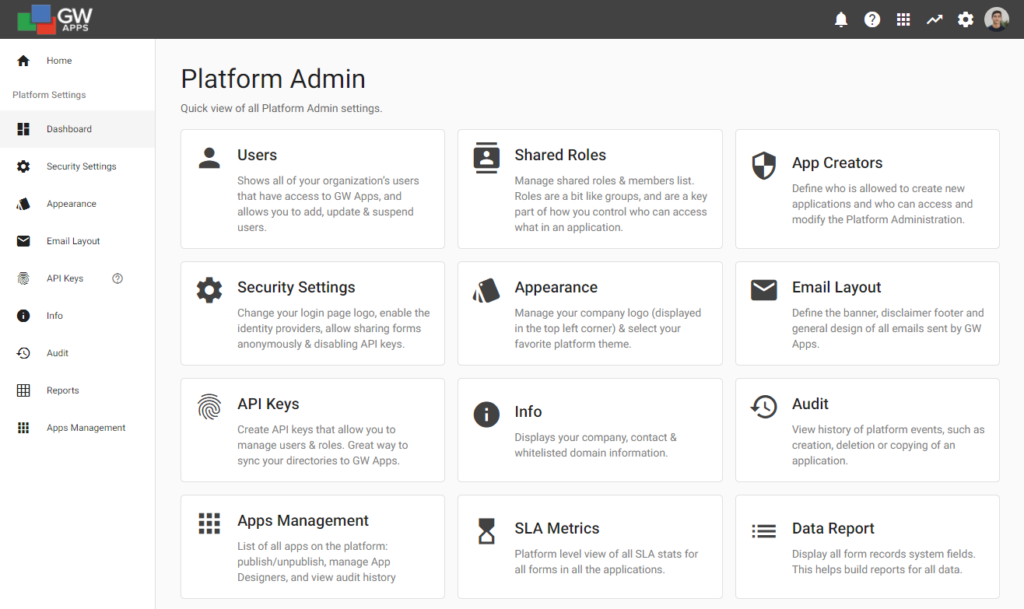Open Info from sidebar menu
Image resolution: width=1024 pixels, height=609 pixels.
[x=54, y=316]
